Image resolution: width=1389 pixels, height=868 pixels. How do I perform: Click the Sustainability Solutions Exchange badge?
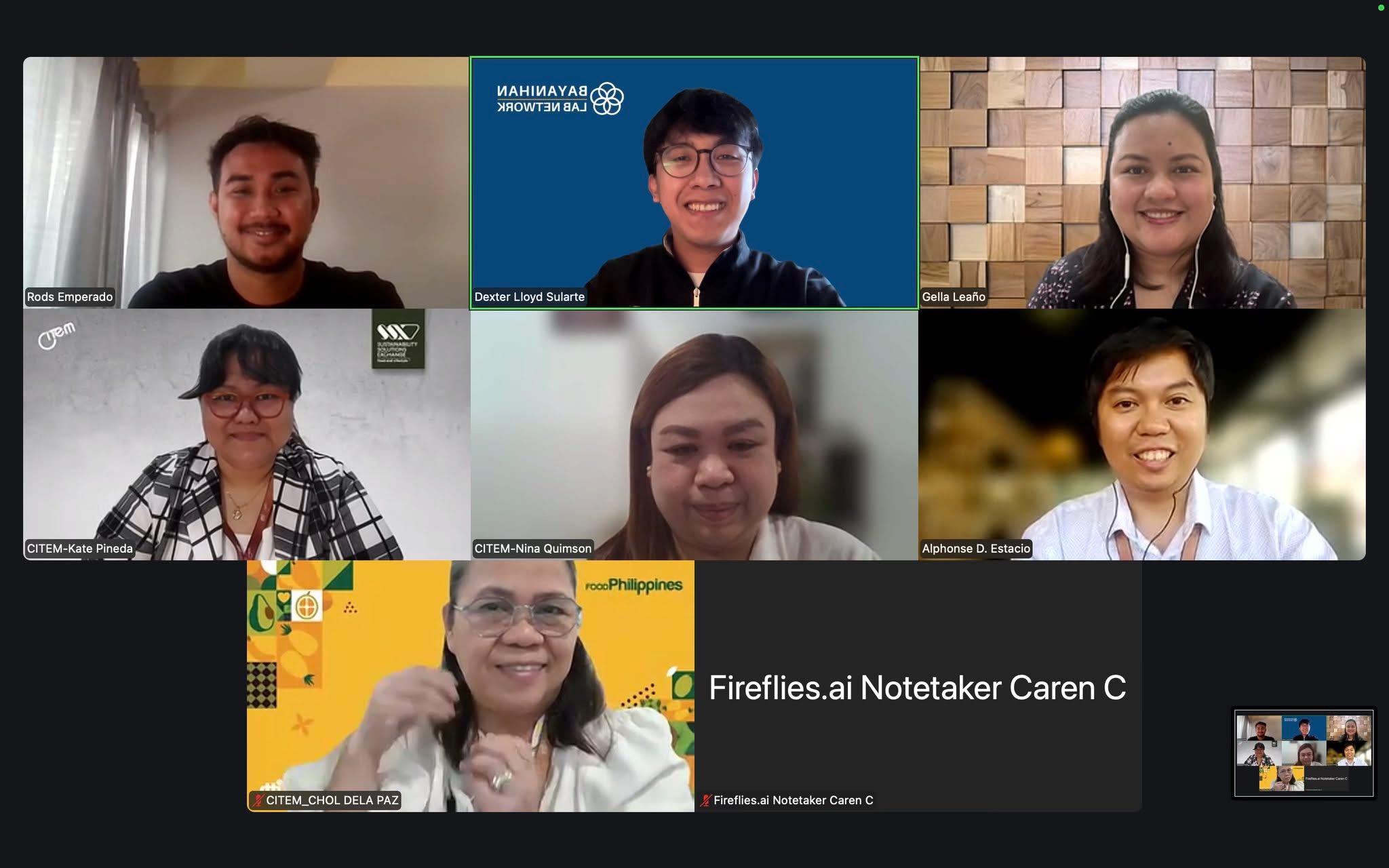pos(398,339)
